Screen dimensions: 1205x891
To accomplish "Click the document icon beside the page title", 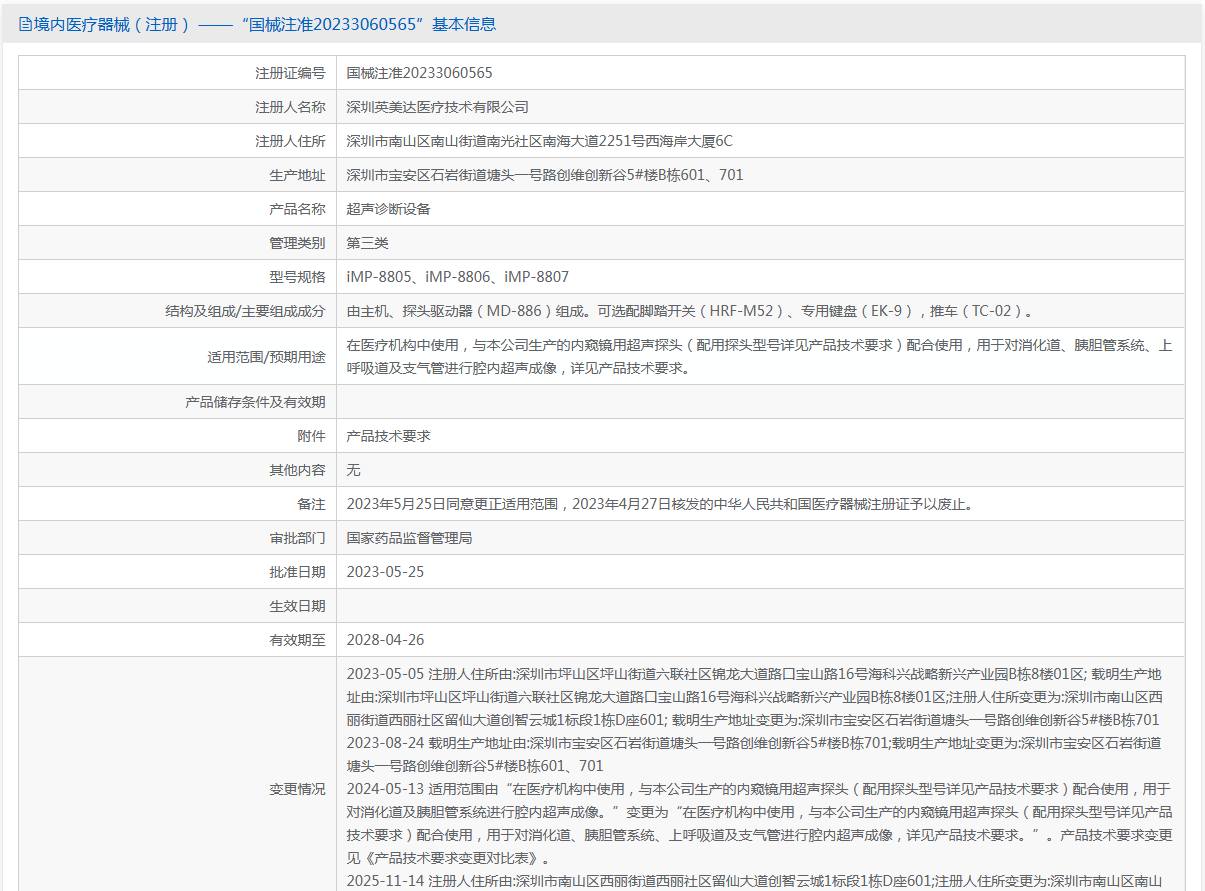I will tap(25, 24).
